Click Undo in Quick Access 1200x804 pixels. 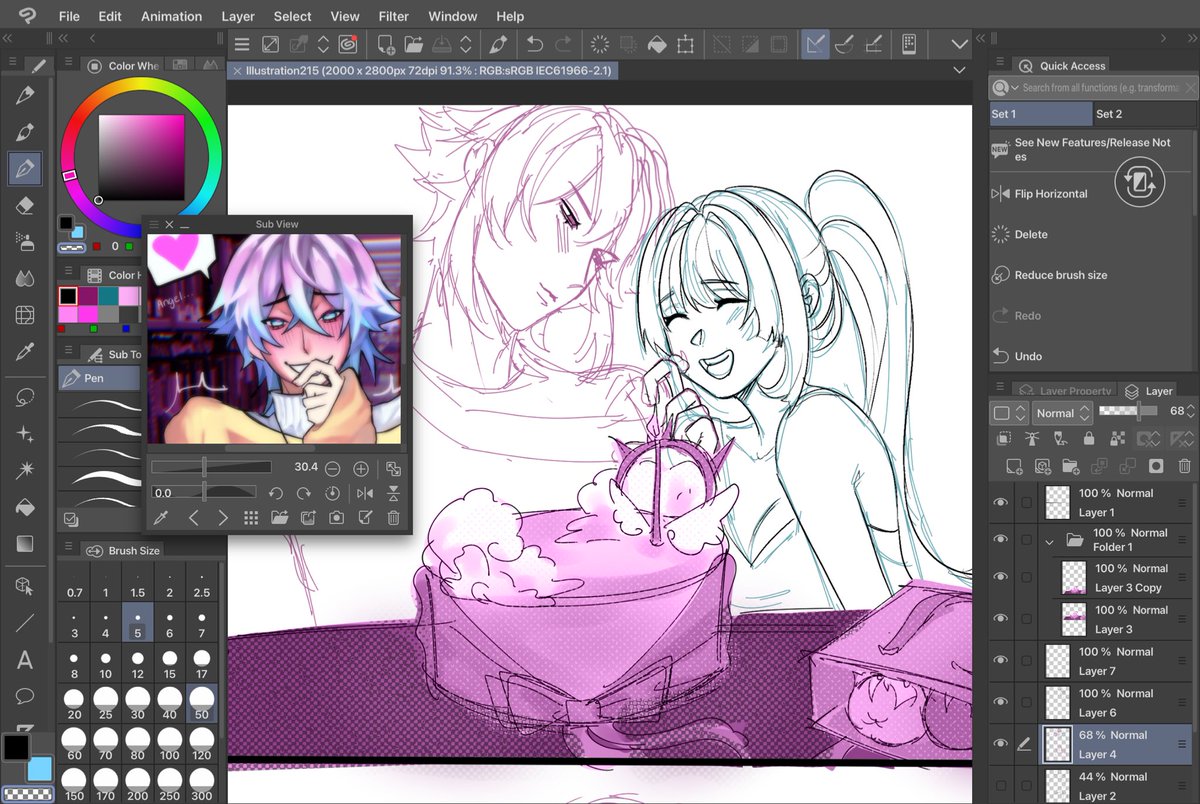[x=1028, y=356]
